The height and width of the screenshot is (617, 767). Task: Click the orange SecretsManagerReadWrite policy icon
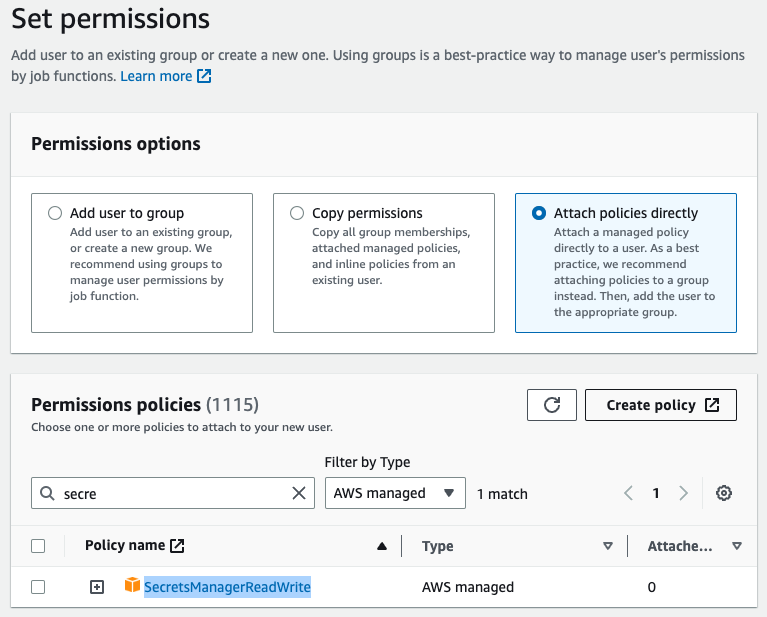[132, 586]
